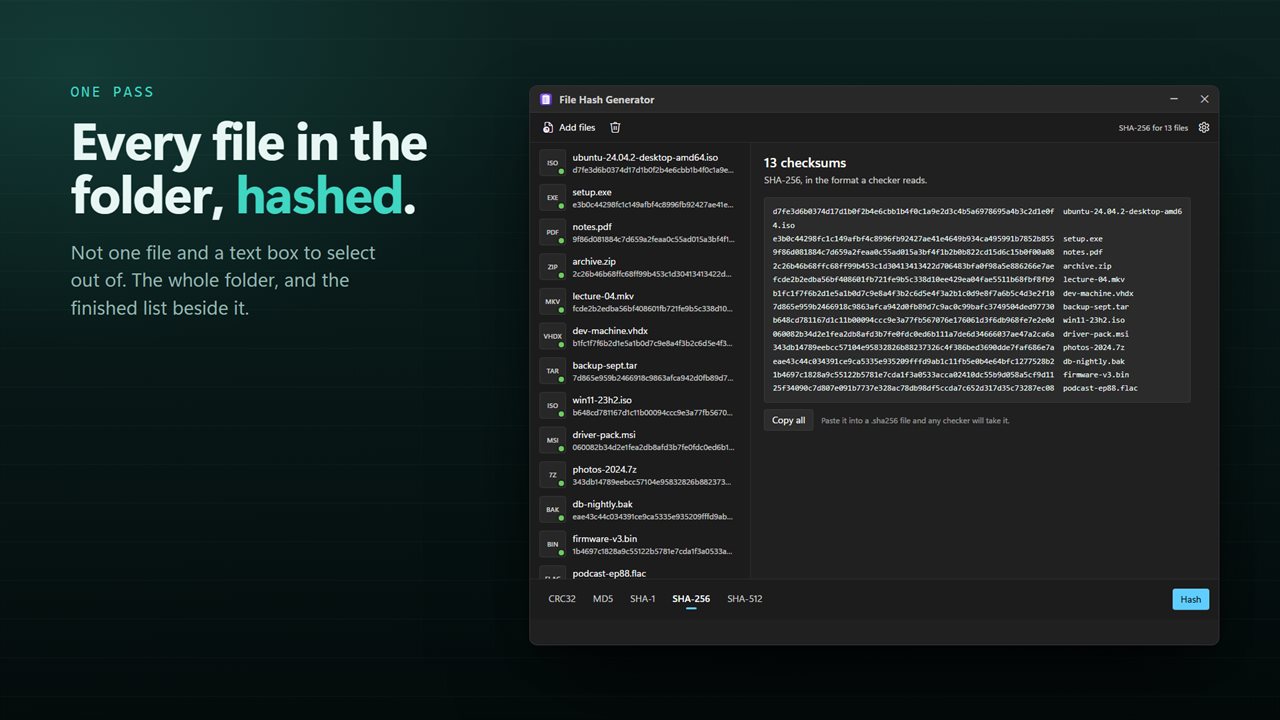
Task: Select the TAR icon for backup-sept.tar
Action: pyautogui.click(x=552, y=371)
